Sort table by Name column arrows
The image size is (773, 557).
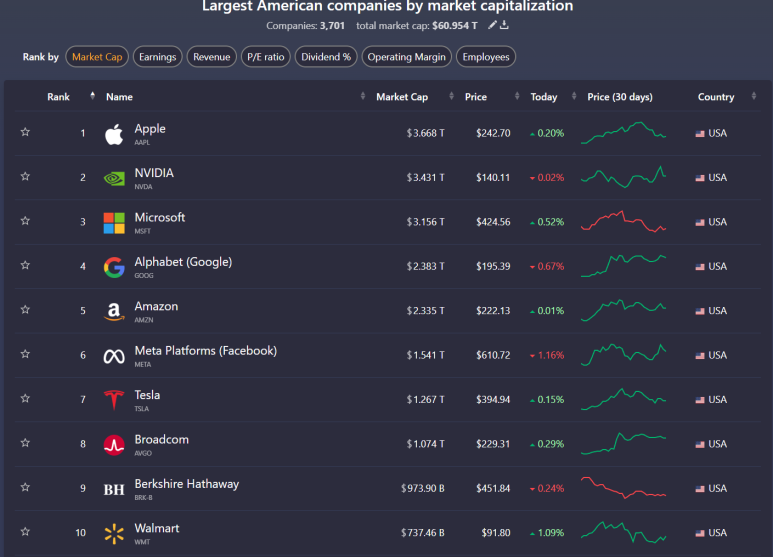coord(363,96)
